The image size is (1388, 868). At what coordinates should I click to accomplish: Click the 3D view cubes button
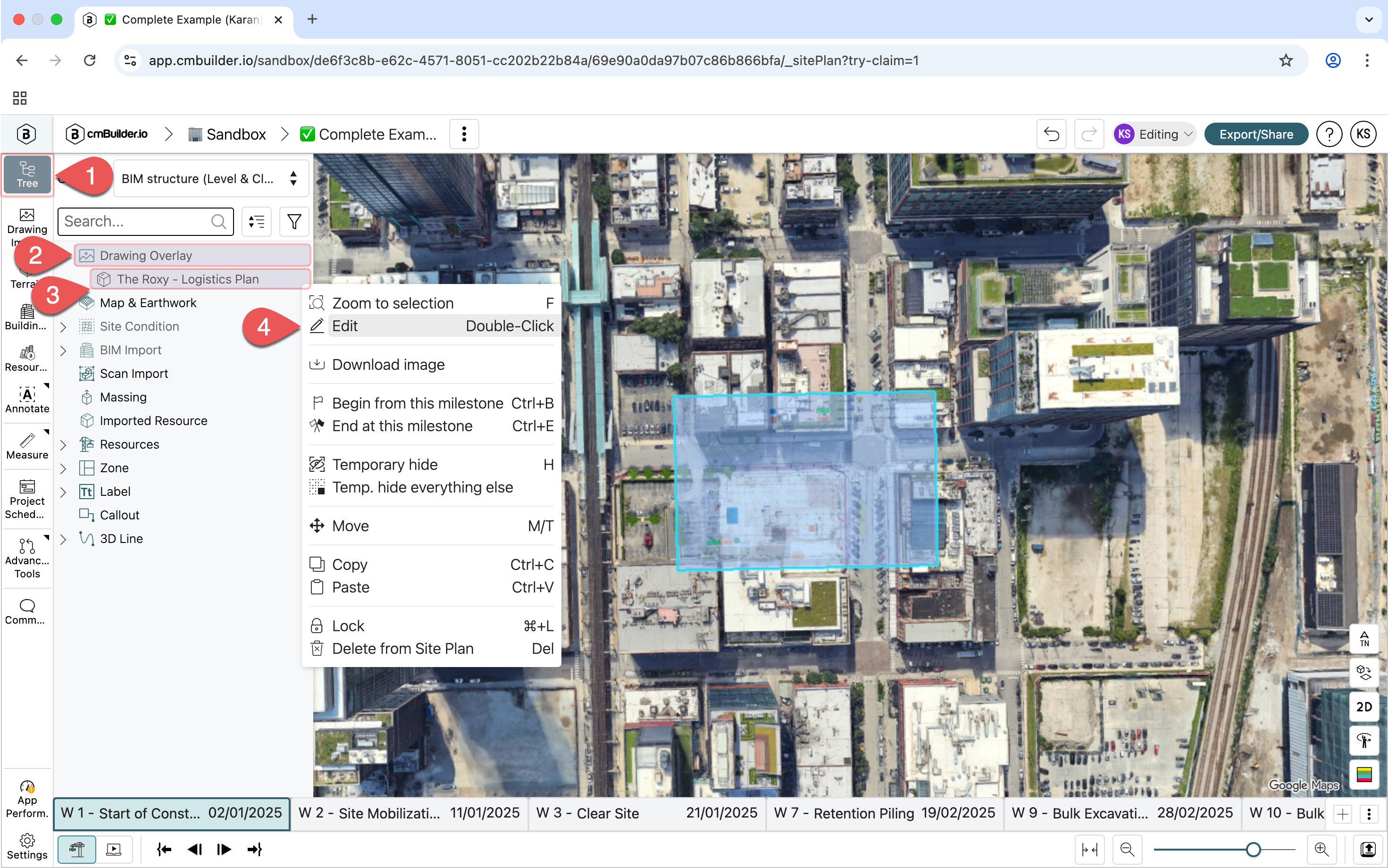coord(1364,672)
